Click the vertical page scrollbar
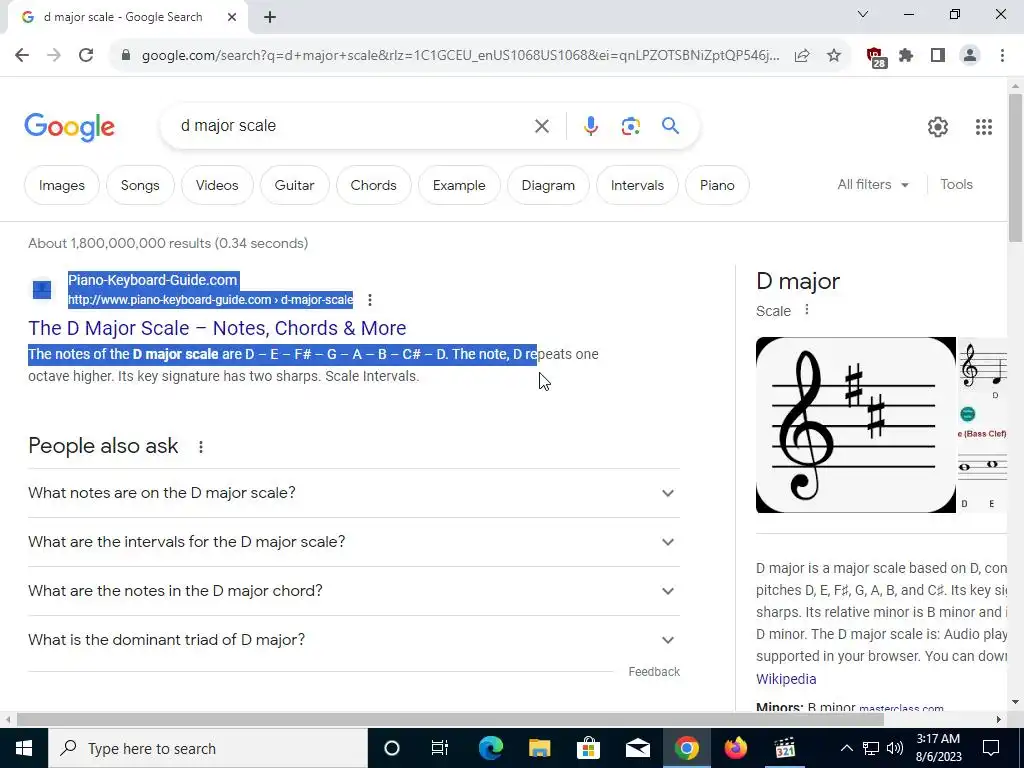Viewport: 1024px width, 768px height. click(x=1015, y=168)
